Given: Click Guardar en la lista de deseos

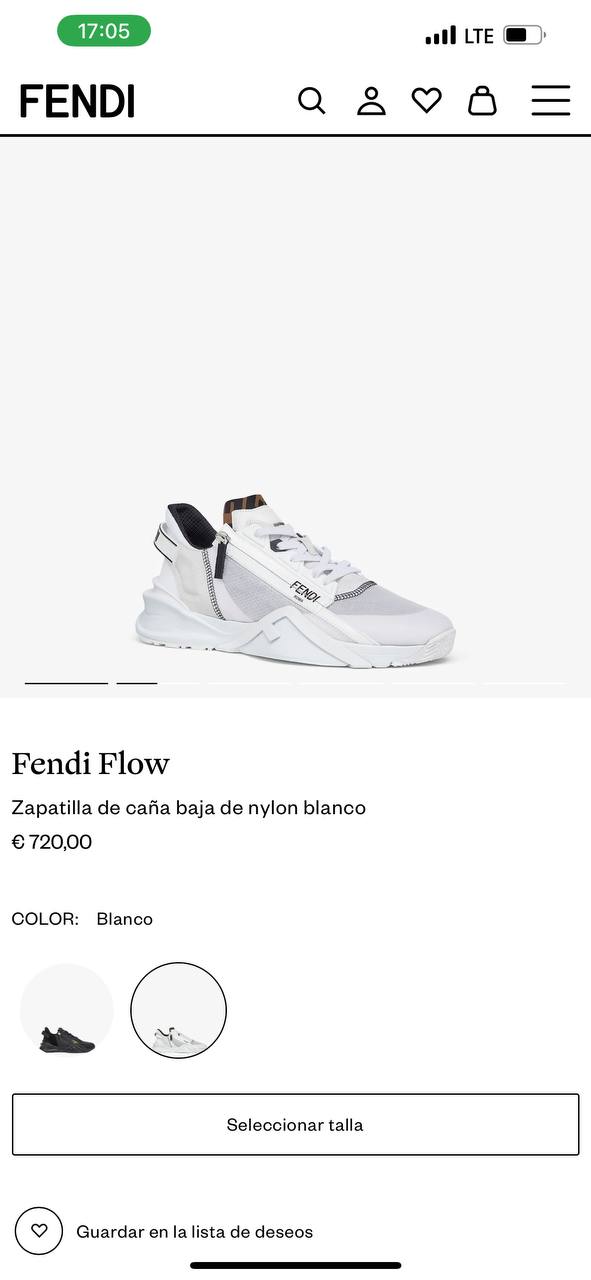Looking at the screenshot, I should (x=195, y=1232).
